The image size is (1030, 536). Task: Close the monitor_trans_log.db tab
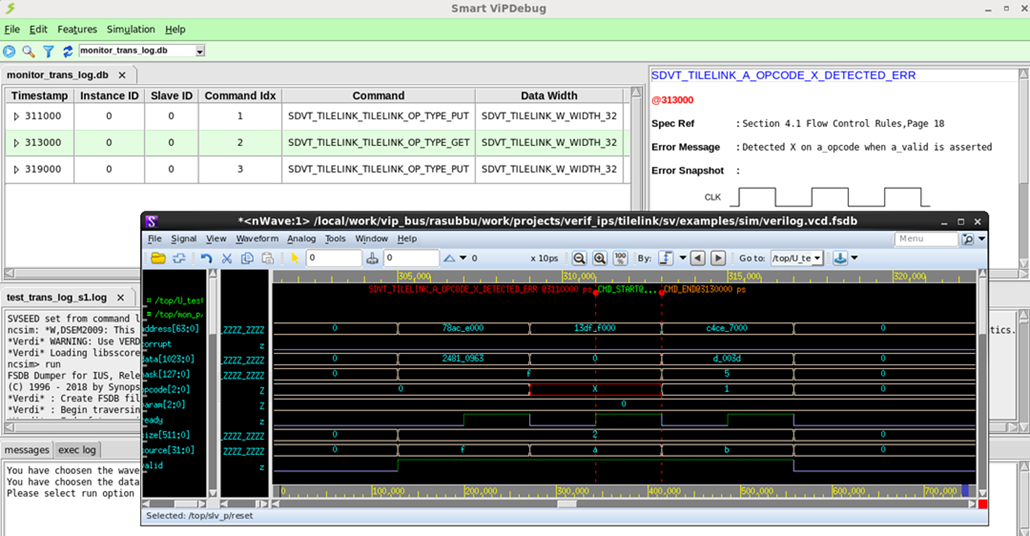coord(122,75)
